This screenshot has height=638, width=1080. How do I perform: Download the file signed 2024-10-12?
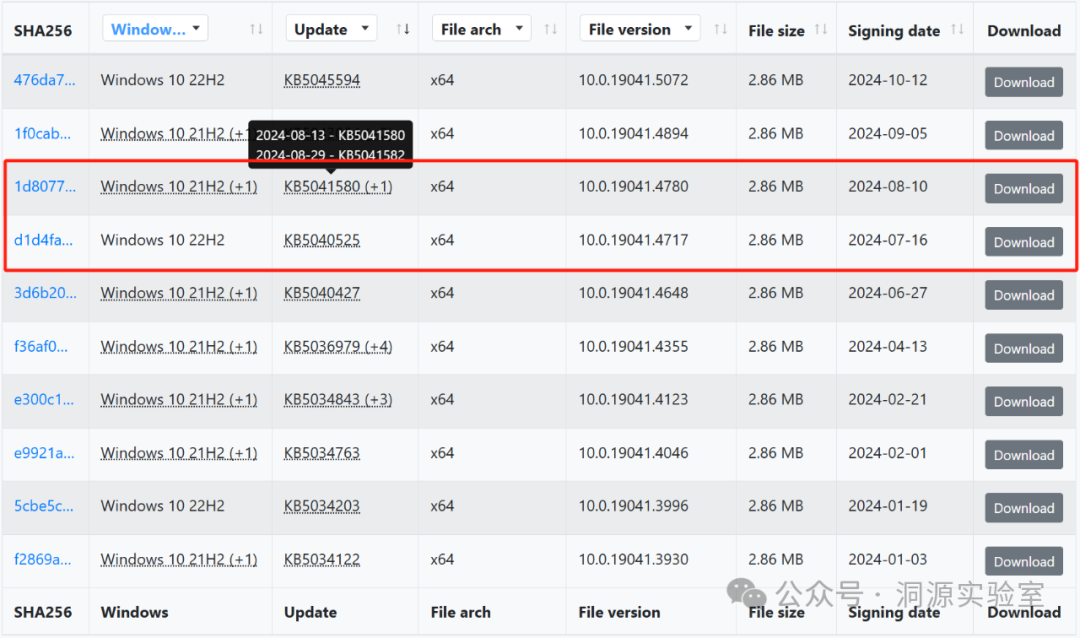(x=1024, y=82)
